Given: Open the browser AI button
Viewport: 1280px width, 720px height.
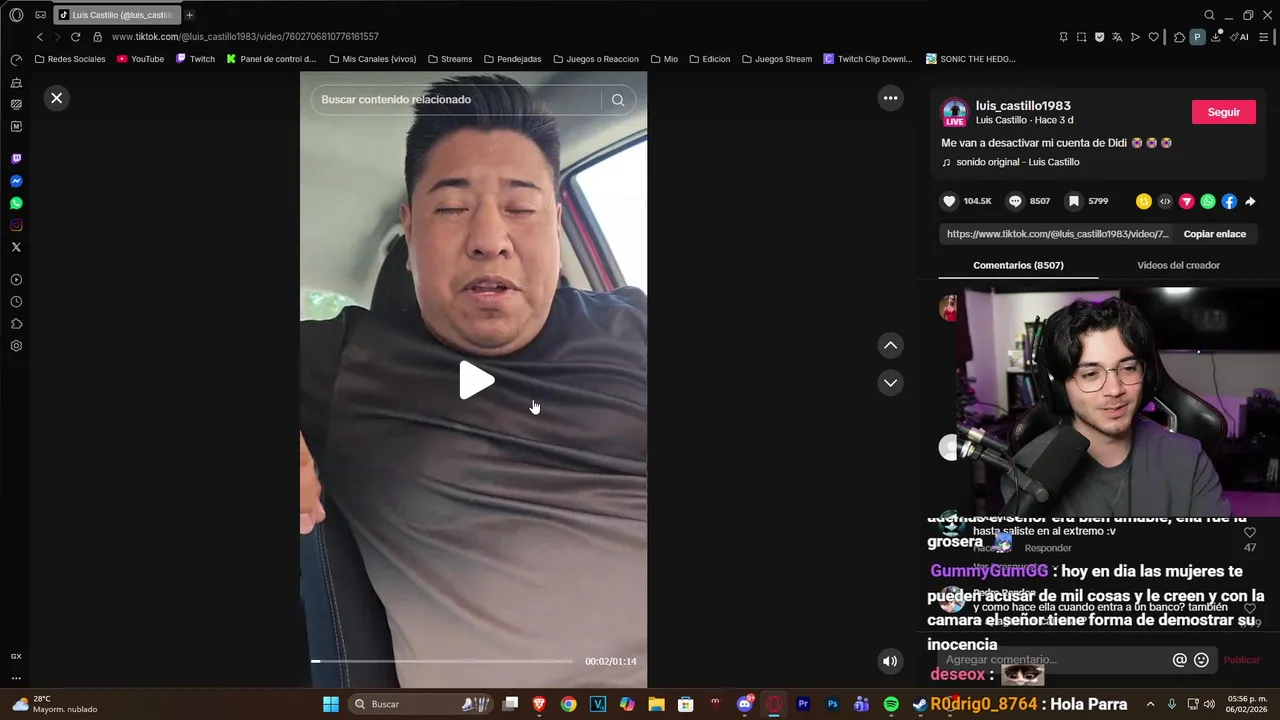Looking at the screenshot, I should [1240, 37].
